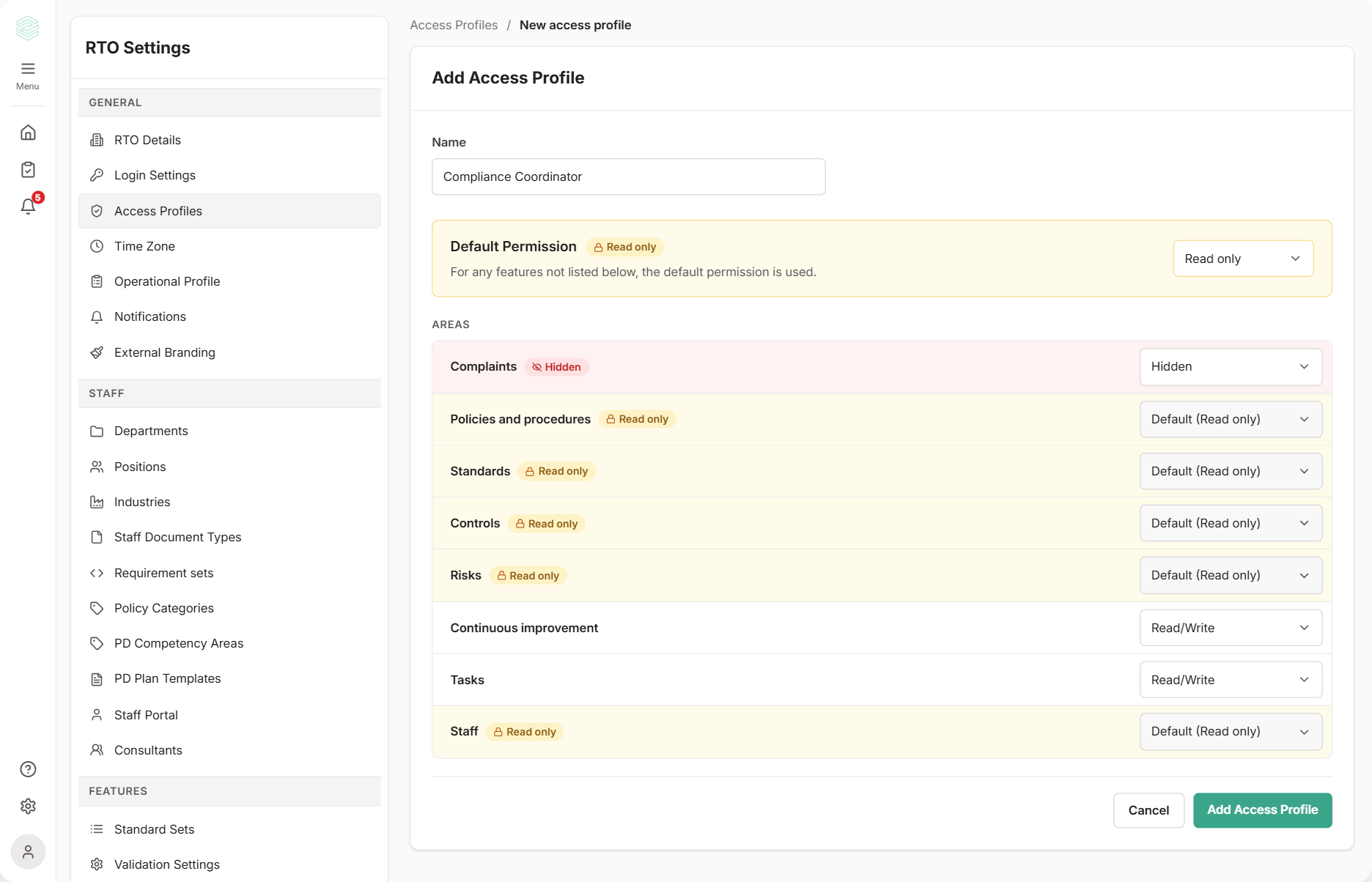1372x882 pixels.
Task: Open Policies and procedures permission dropdown
Action: [1231, 419]
